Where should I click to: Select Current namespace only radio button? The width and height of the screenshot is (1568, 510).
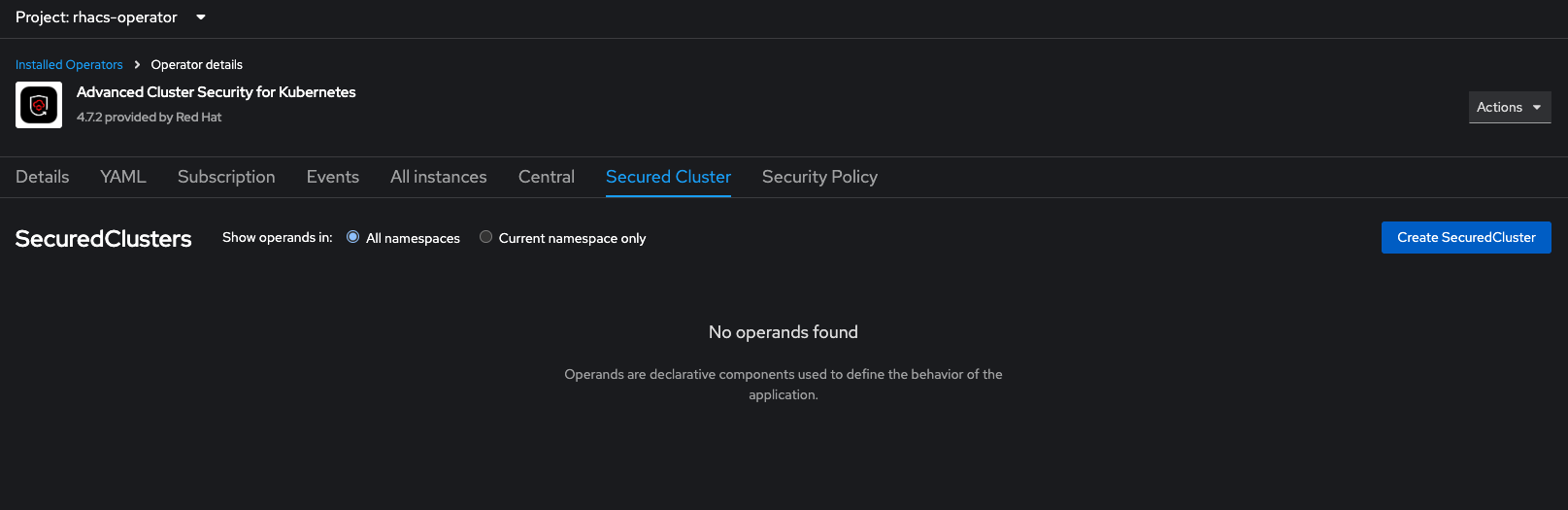coord(485,237)
